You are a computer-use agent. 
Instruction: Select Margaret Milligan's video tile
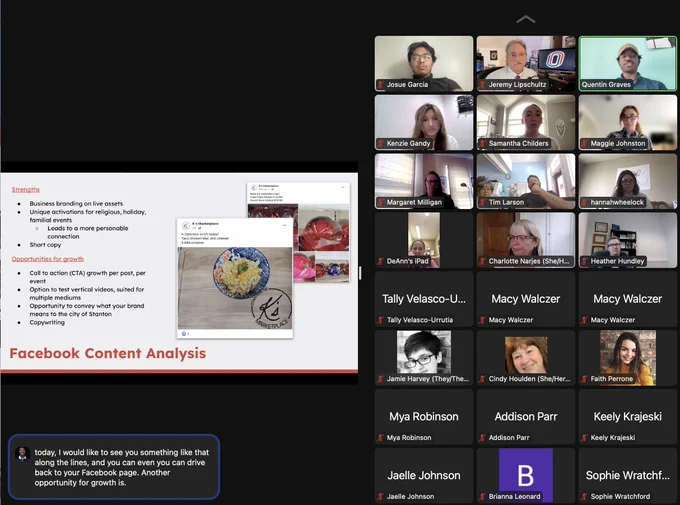[x=424, y=181]
